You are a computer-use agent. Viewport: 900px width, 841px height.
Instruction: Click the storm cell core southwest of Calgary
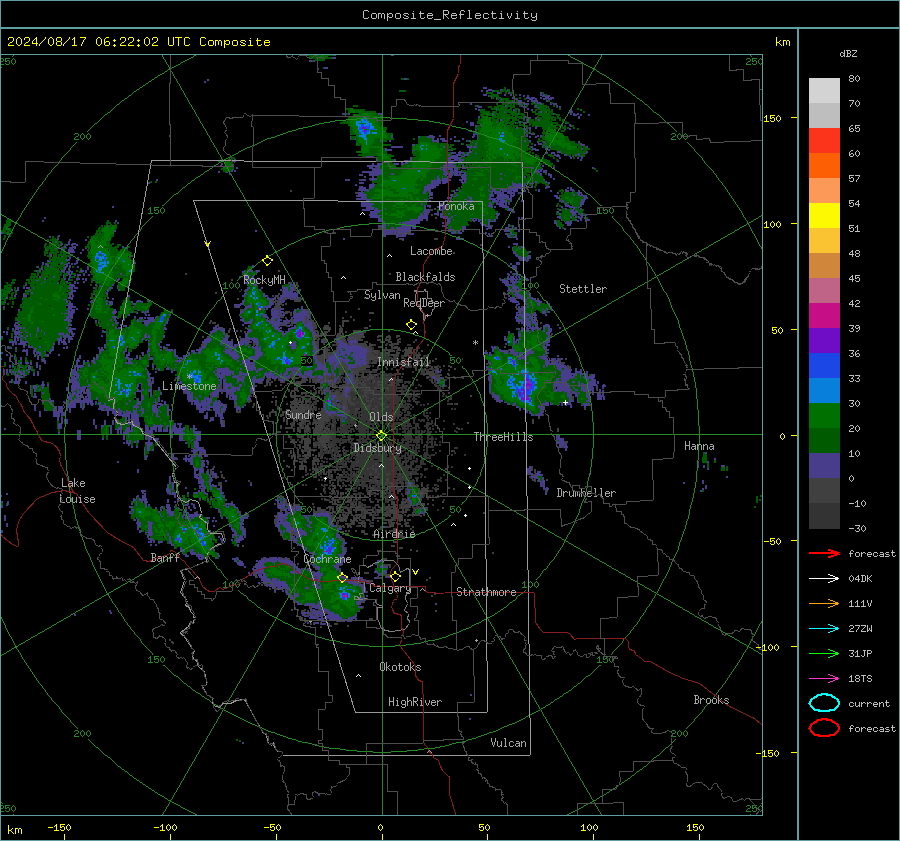344,595
